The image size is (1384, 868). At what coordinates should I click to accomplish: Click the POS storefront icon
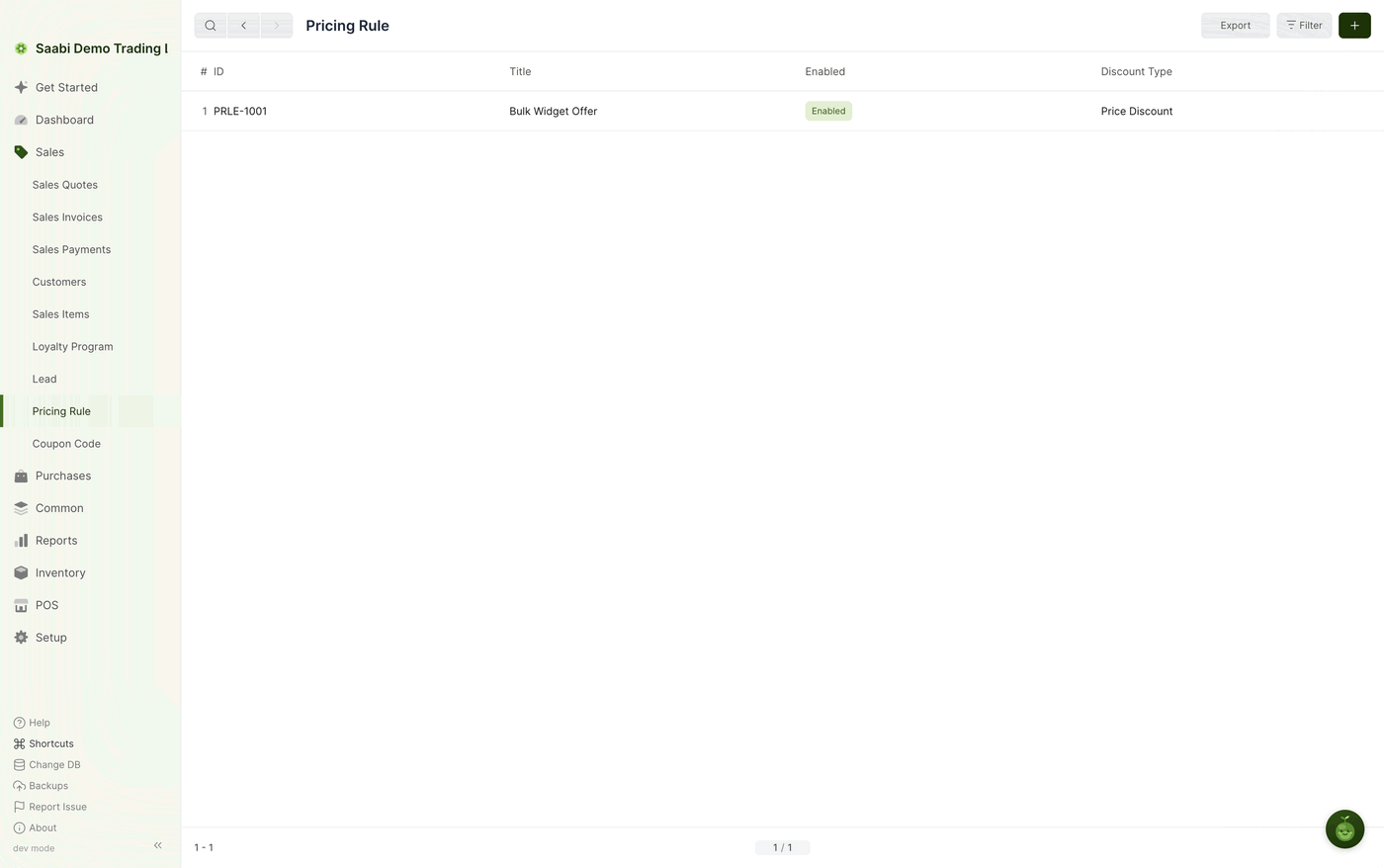(x=21, y=605)
